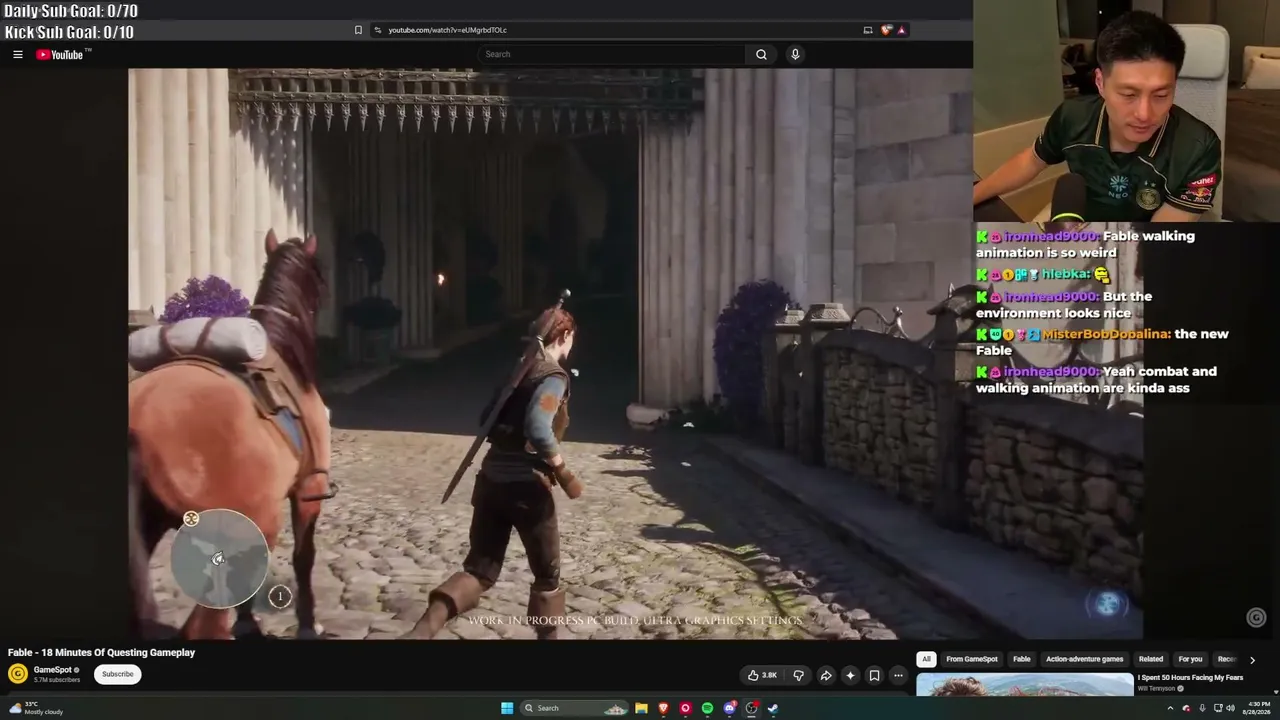Select the All filter chip
Viewport: 1280px width, 720px height.
926,659
